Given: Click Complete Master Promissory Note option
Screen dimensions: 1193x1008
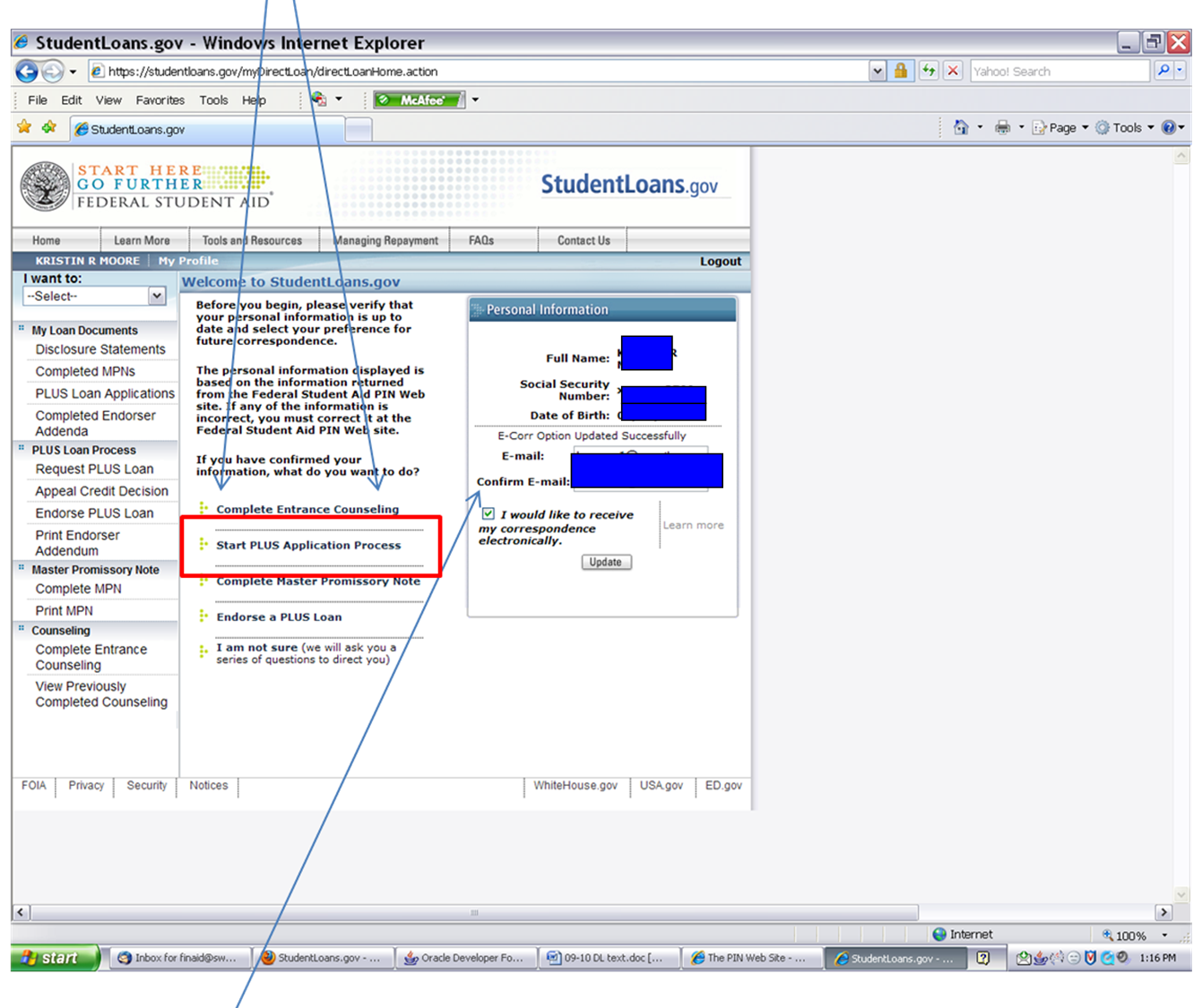Looking at the screenshot, I should click(318, 581).
